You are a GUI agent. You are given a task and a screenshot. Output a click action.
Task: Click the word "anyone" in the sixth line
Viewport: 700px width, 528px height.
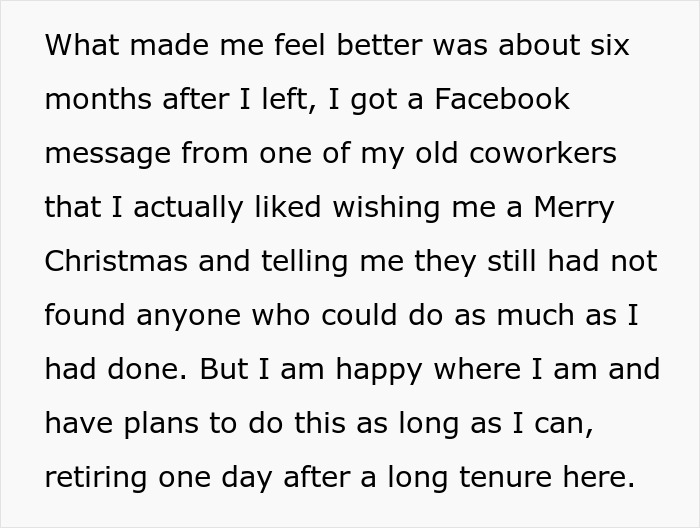(188, 317)
